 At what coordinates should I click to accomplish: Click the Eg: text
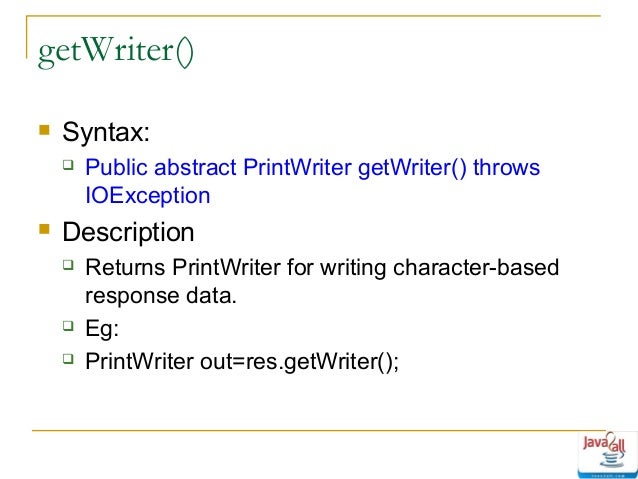(x=102, y=325)
